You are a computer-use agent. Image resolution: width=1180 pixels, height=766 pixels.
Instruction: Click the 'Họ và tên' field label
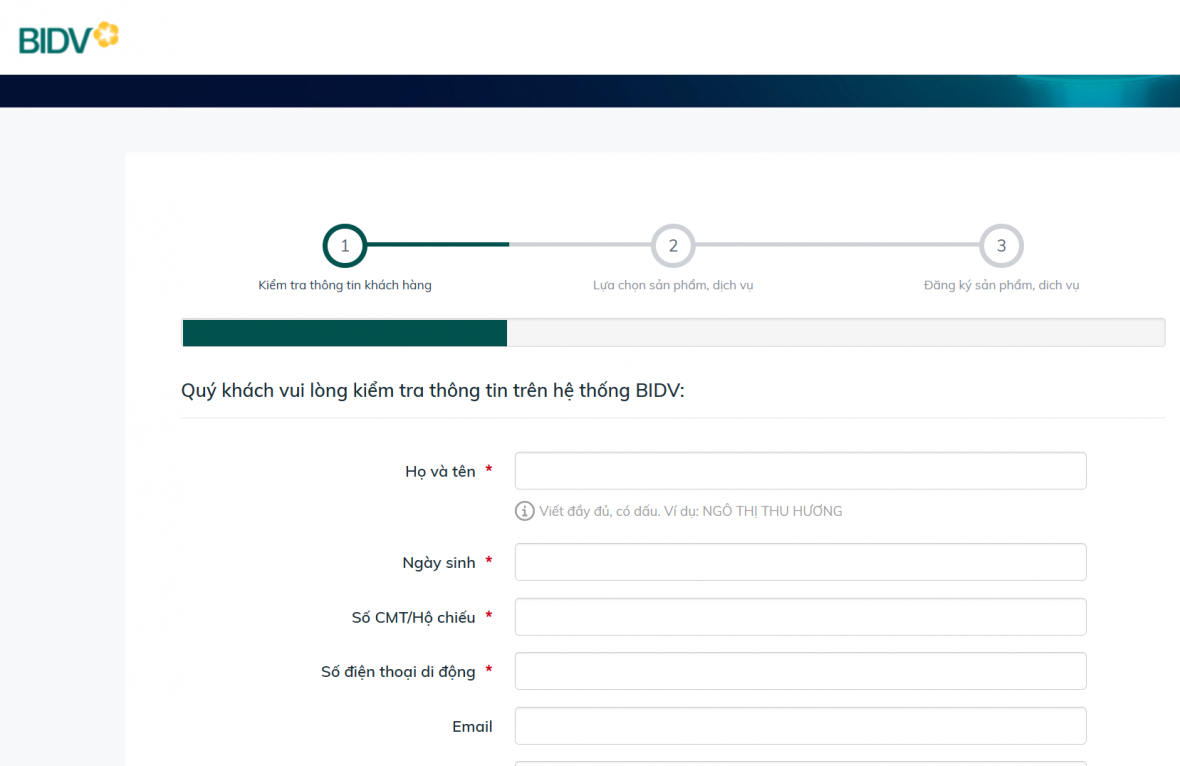[440, 471]
